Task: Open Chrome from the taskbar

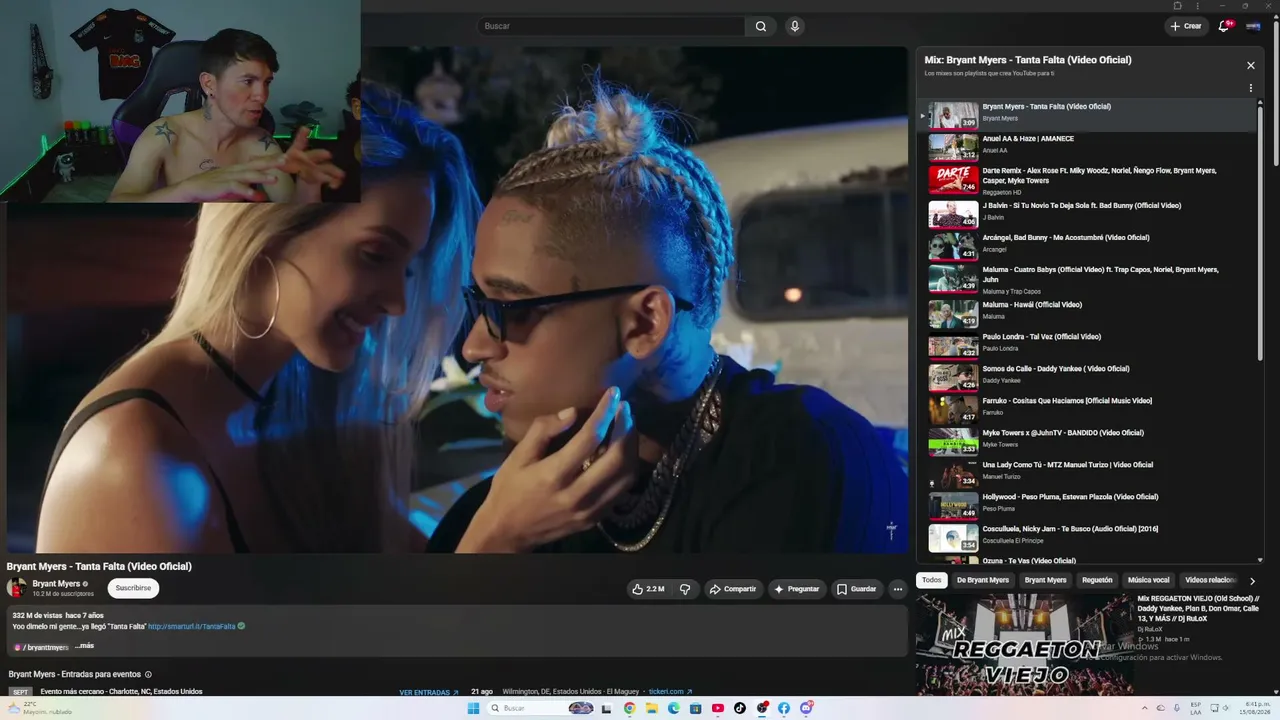Action: (629, 708)
